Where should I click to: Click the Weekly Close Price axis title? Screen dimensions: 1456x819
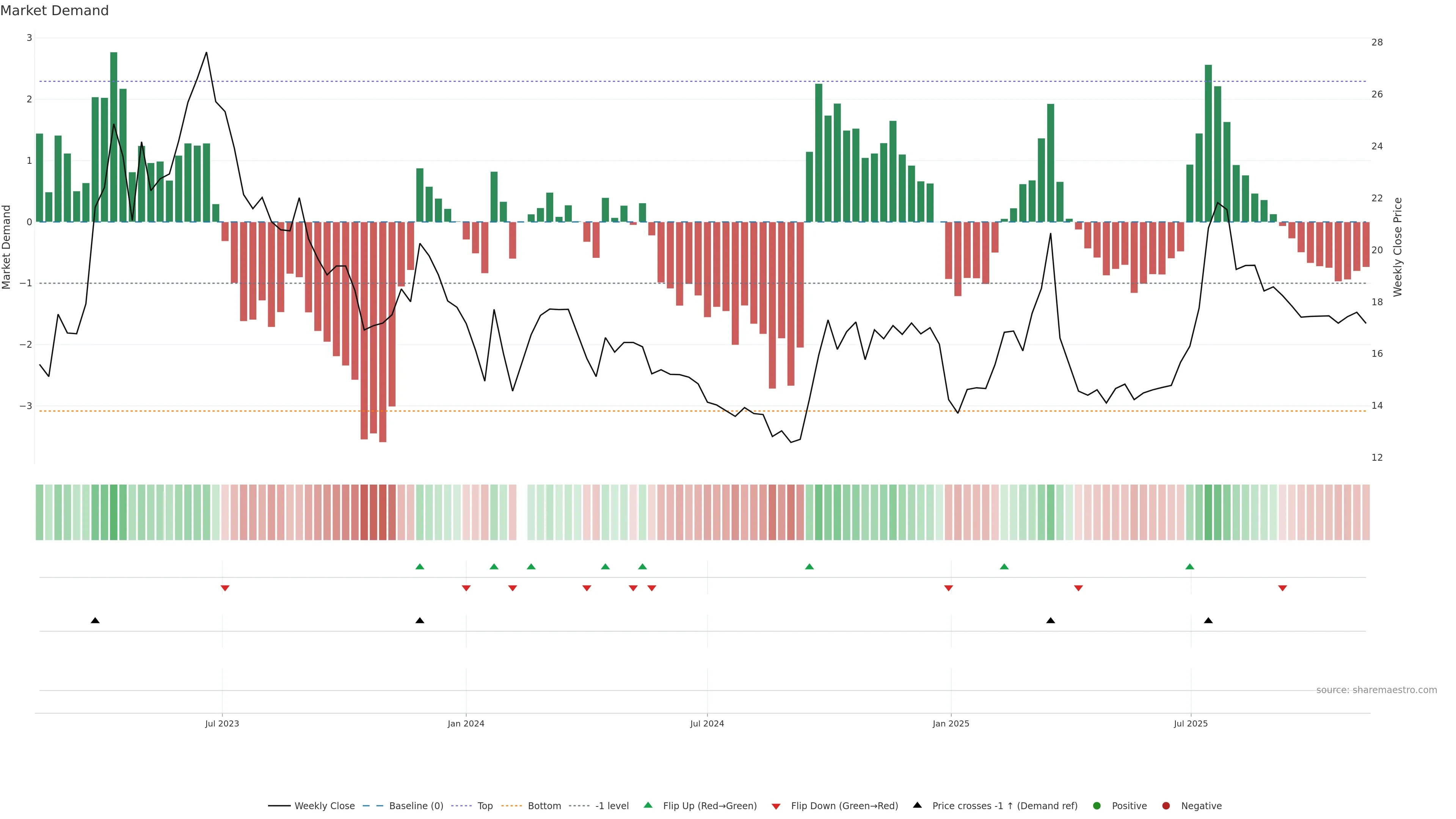coord(1398,247)
